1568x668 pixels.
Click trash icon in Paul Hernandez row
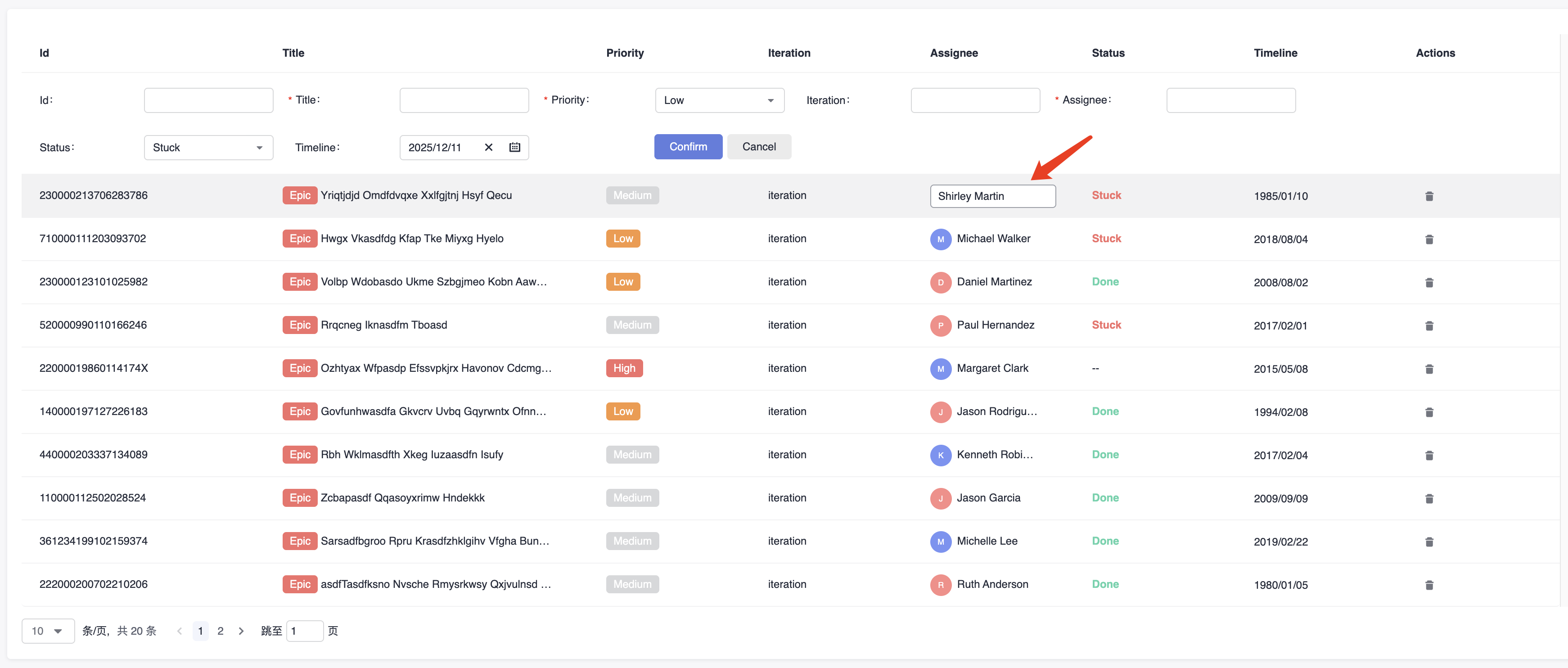coord(1428,326)
